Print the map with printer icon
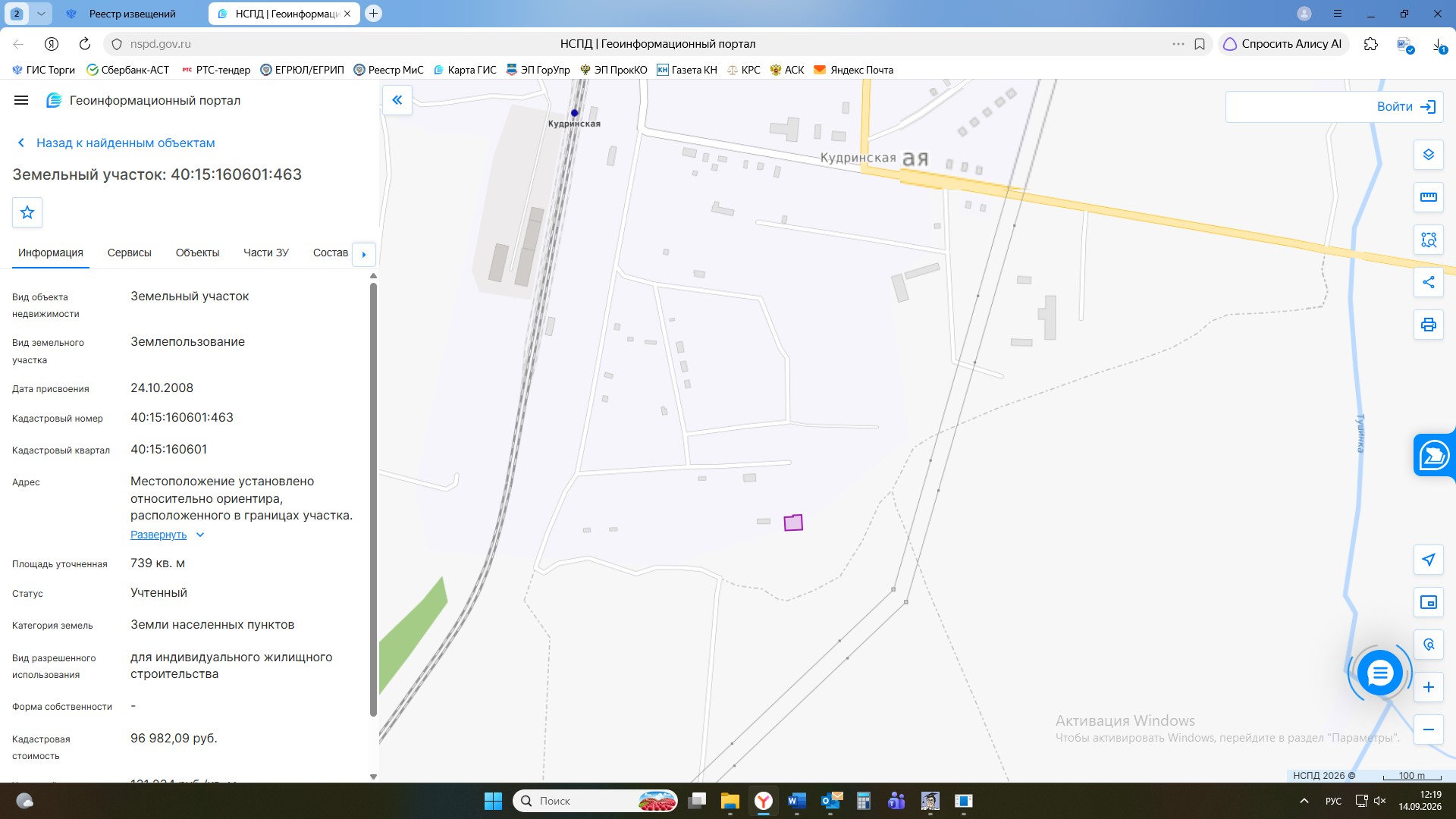The image size is (1456, 819). pyautogui.click(x=1428, y=325)
